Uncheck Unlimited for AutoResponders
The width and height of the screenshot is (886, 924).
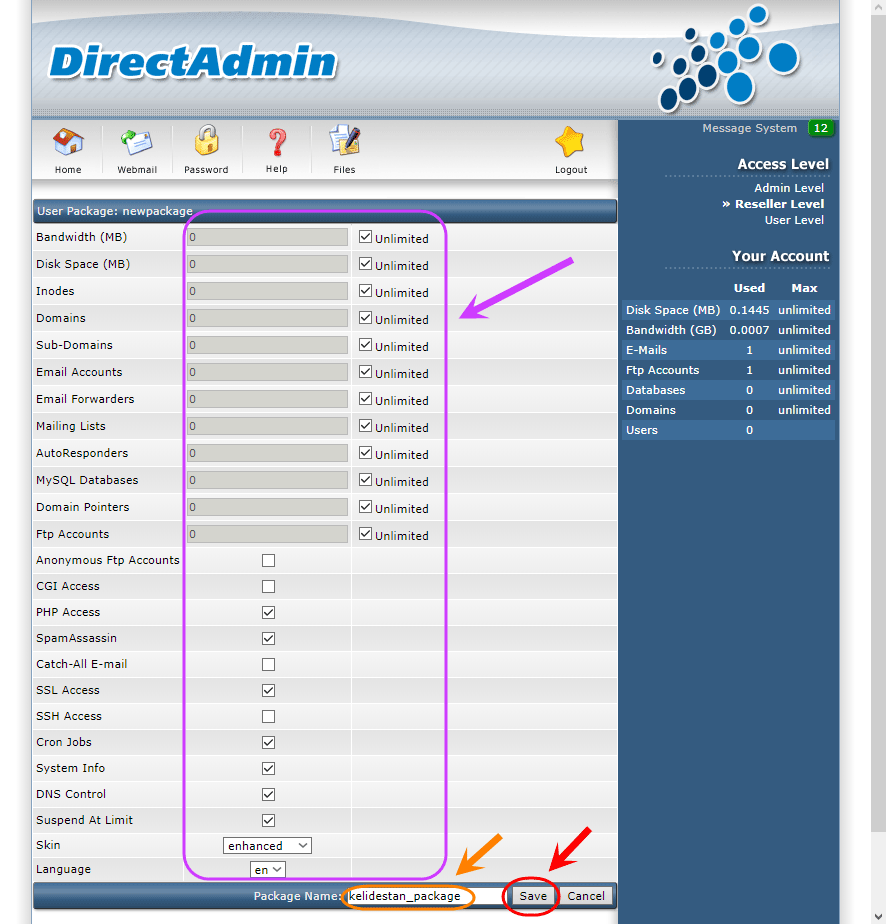coord(365,453)
